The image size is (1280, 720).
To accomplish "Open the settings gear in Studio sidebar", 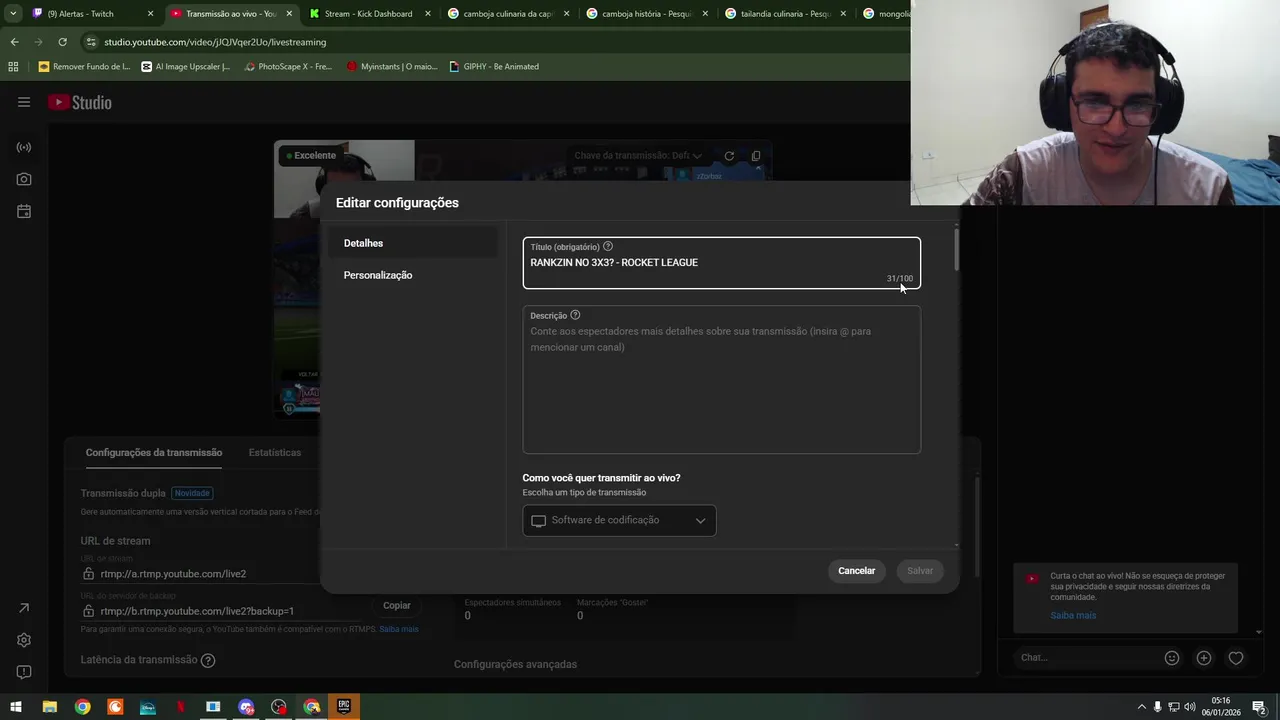I will pyautogui.click(x=24, y=640).
